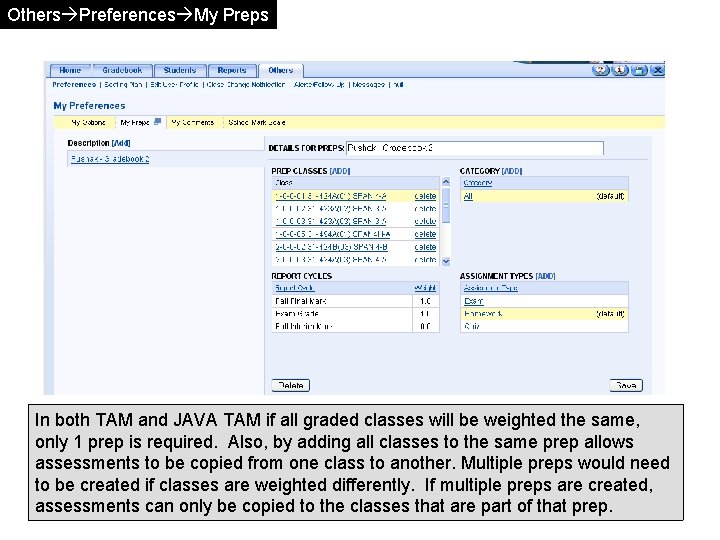
Task: Click the Exam Grade weight cell
Action: click(425, 314)
